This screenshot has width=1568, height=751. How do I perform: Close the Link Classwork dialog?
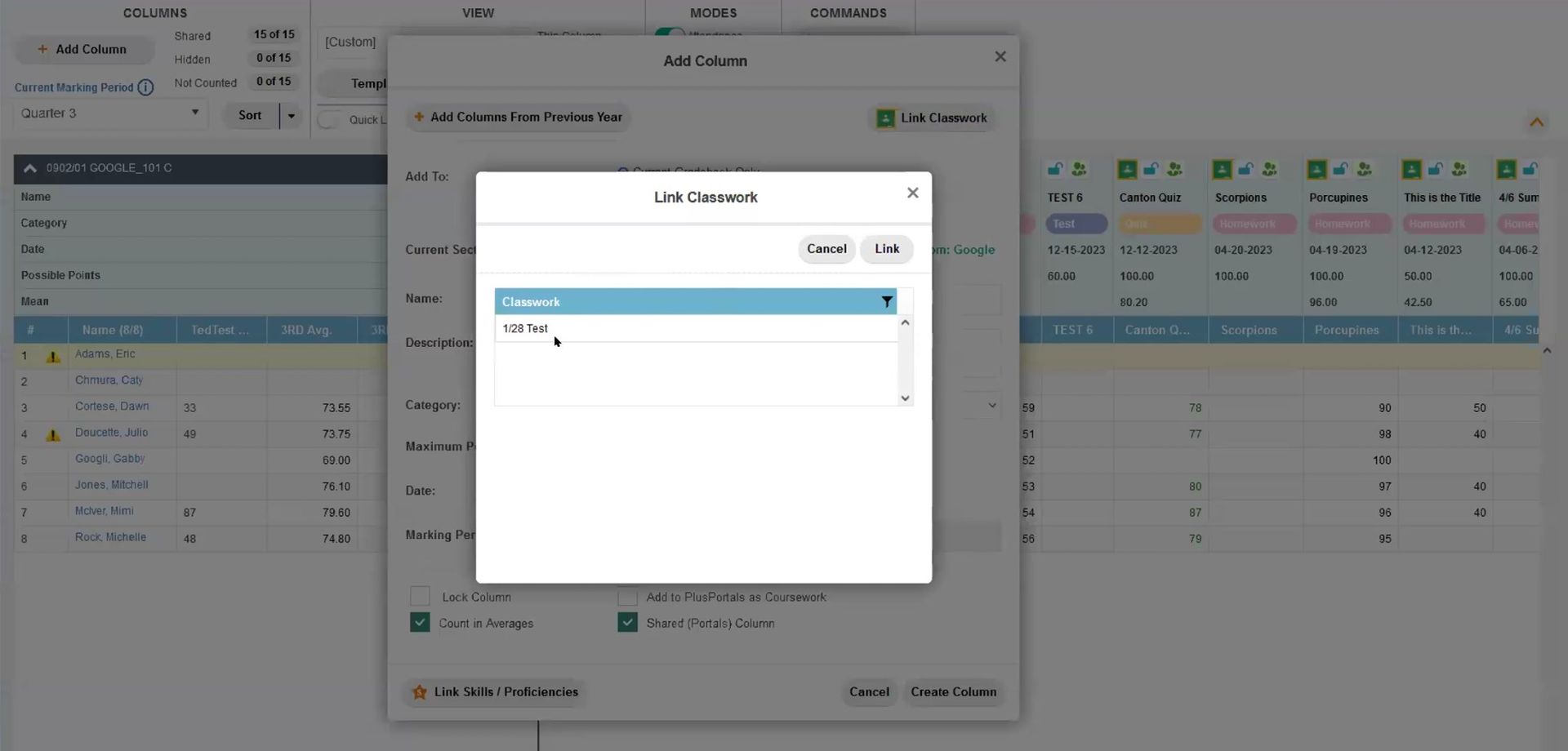913,193
